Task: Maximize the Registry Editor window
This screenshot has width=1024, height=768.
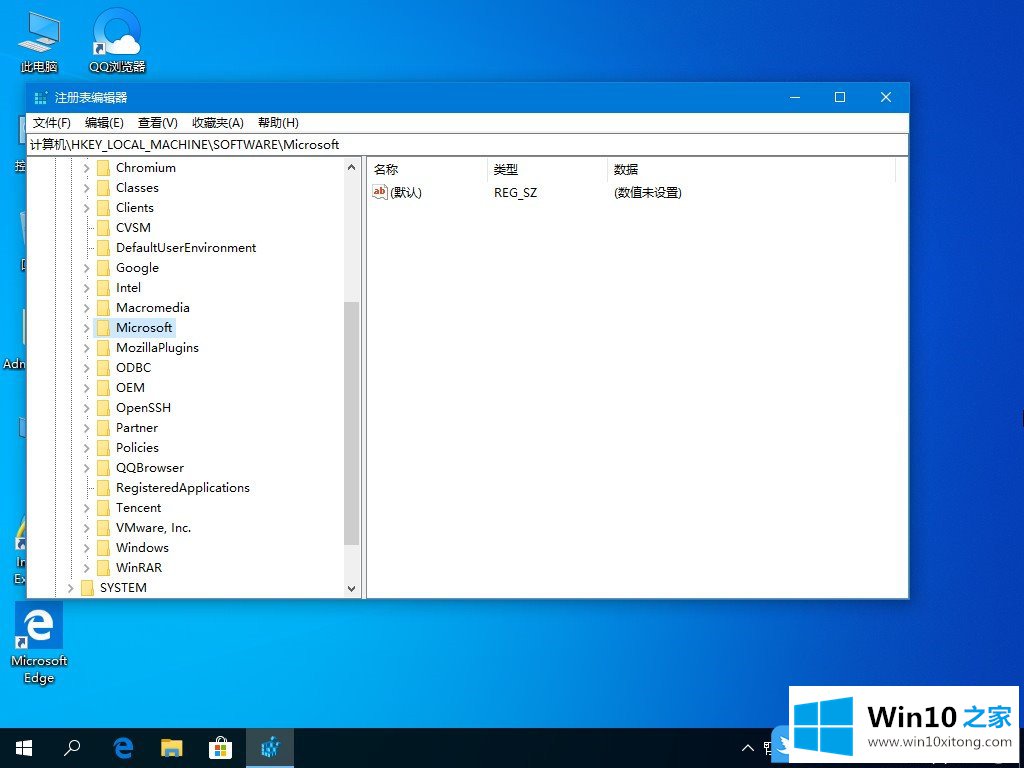Action: pos(840,97)
